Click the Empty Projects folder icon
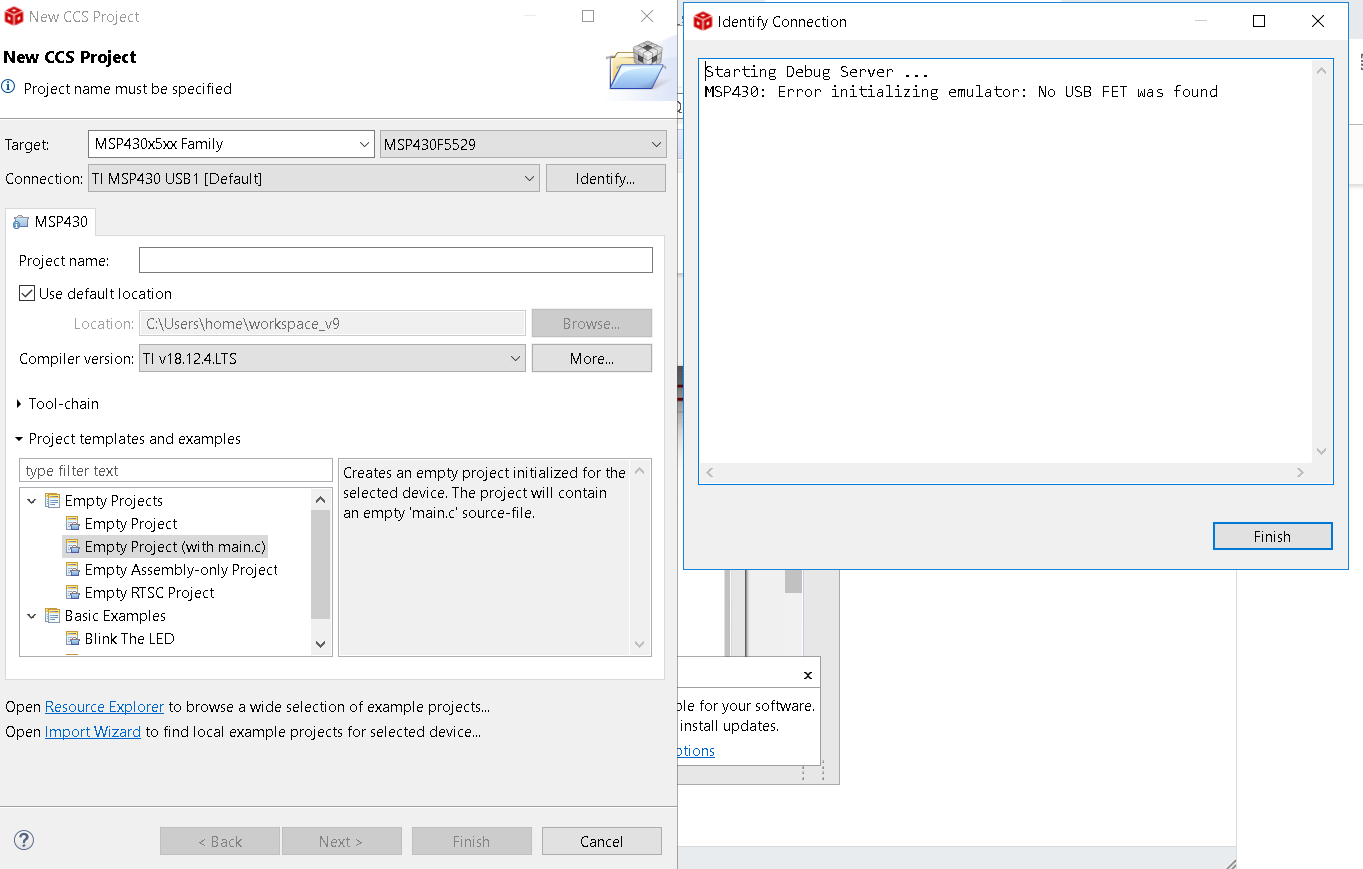The image size is (1363, 869). [52, 501]
